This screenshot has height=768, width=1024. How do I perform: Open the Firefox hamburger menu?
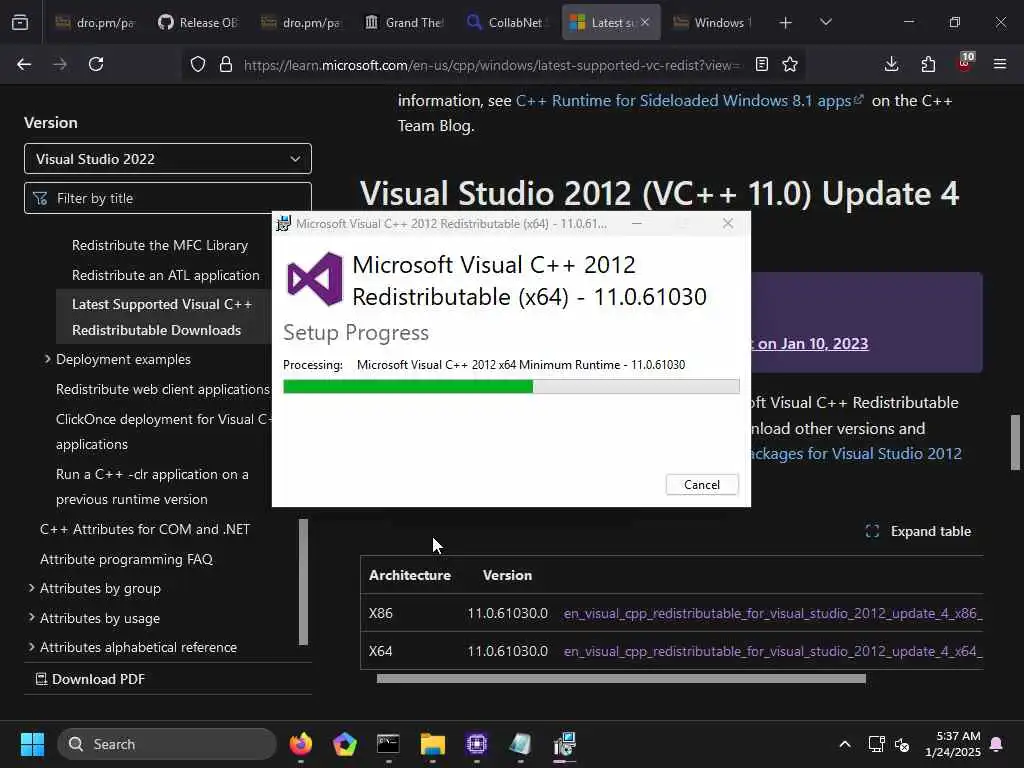tap(1000, 64)
